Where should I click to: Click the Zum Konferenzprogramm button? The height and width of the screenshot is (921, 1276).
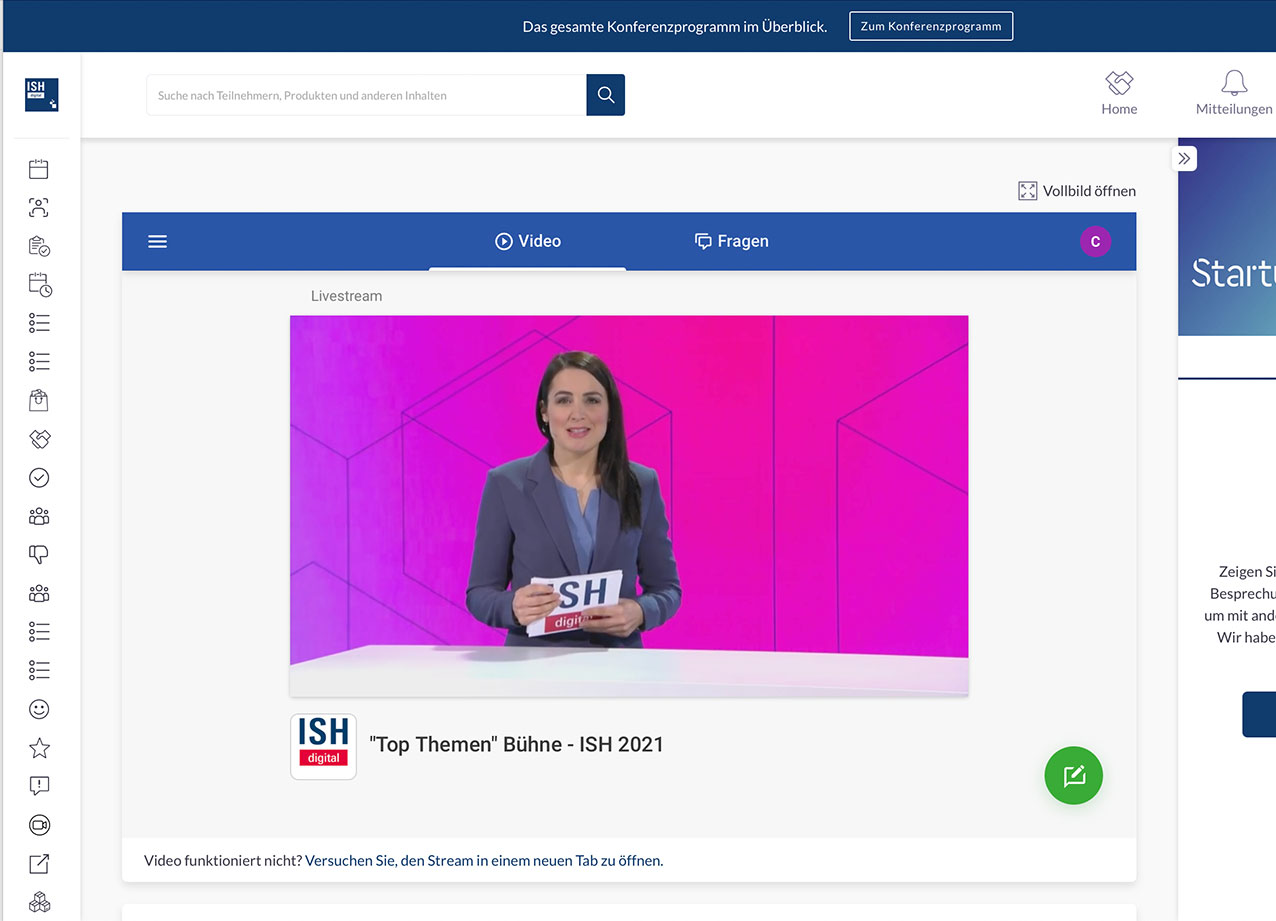(x=930, y=26)
